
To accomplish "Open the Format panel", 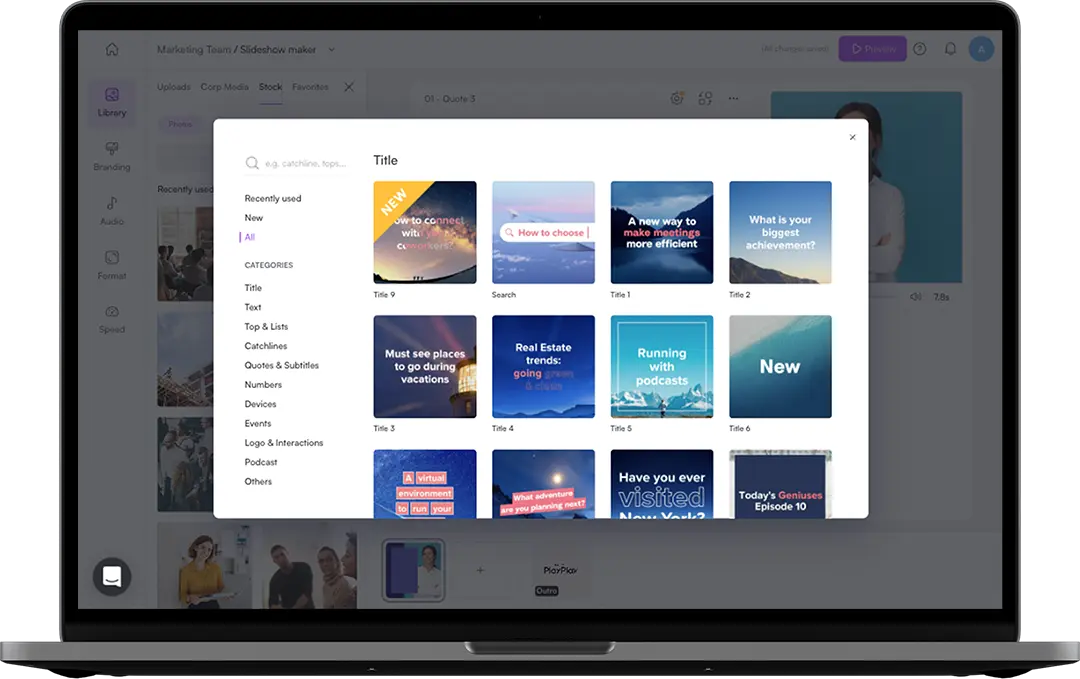I will pos(111,264).
